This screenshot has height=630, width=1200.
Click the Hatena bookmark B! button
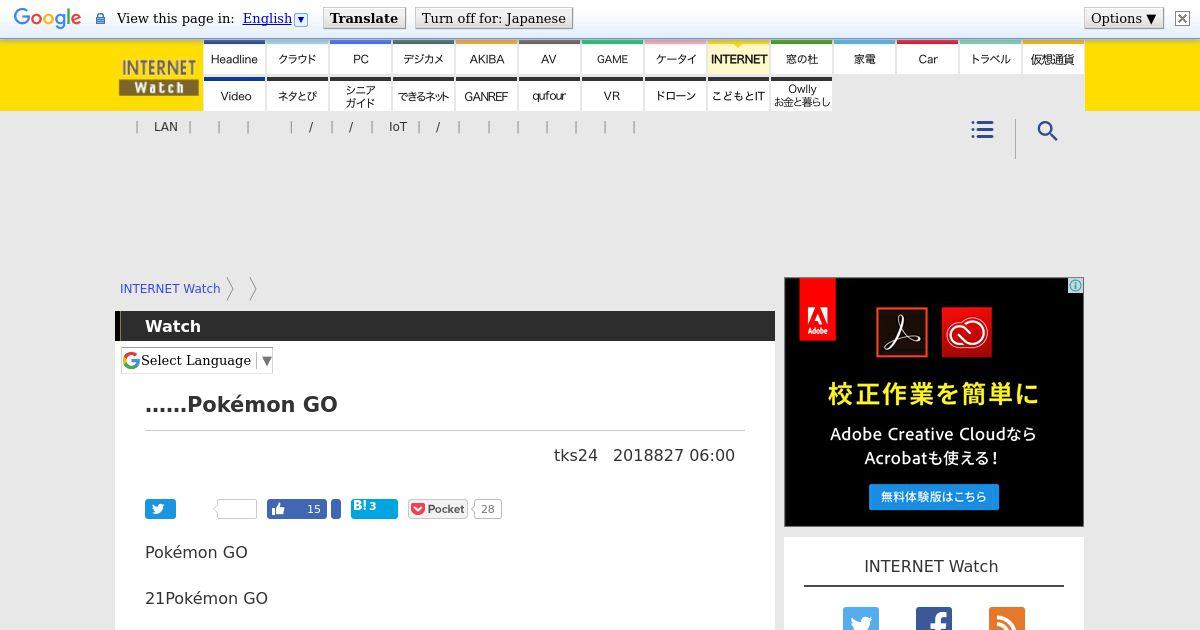click(x=374, y=508)
